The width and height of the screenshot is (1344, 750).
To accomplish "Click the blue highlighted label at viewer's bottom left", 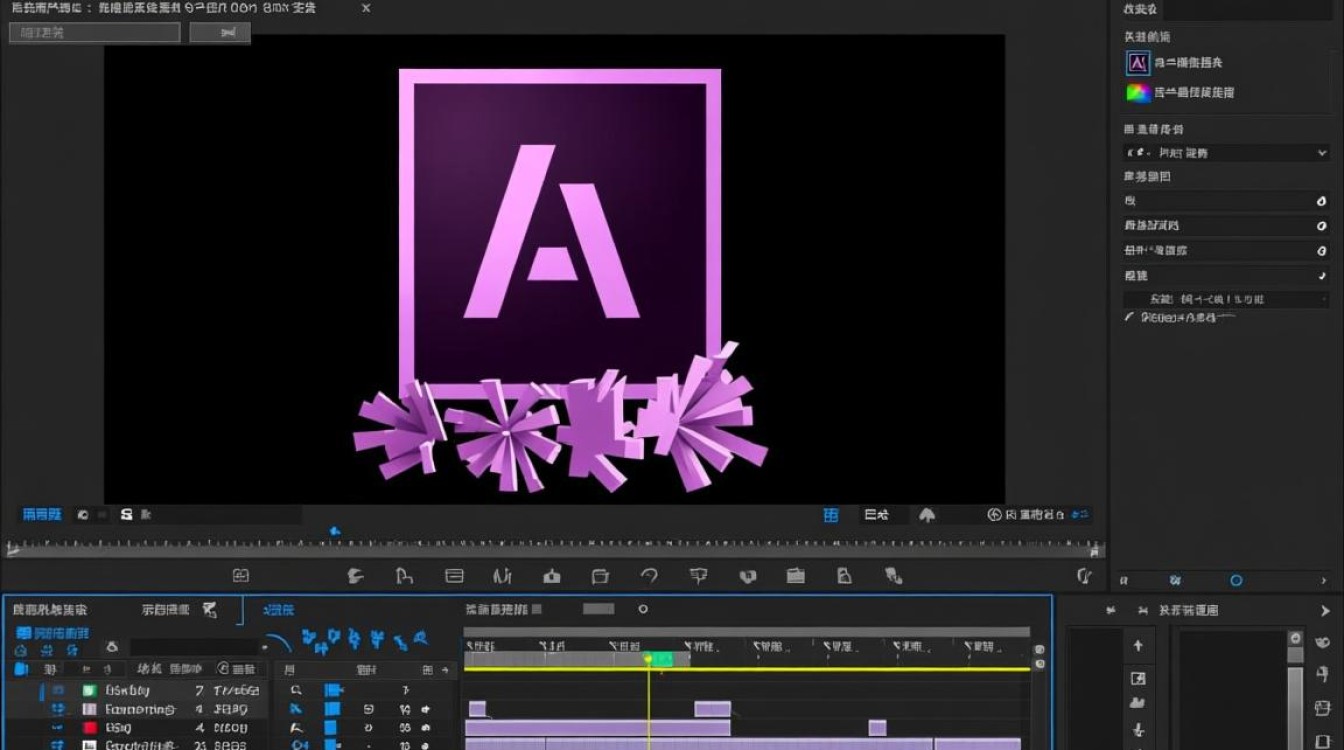I will coord(42,514).
